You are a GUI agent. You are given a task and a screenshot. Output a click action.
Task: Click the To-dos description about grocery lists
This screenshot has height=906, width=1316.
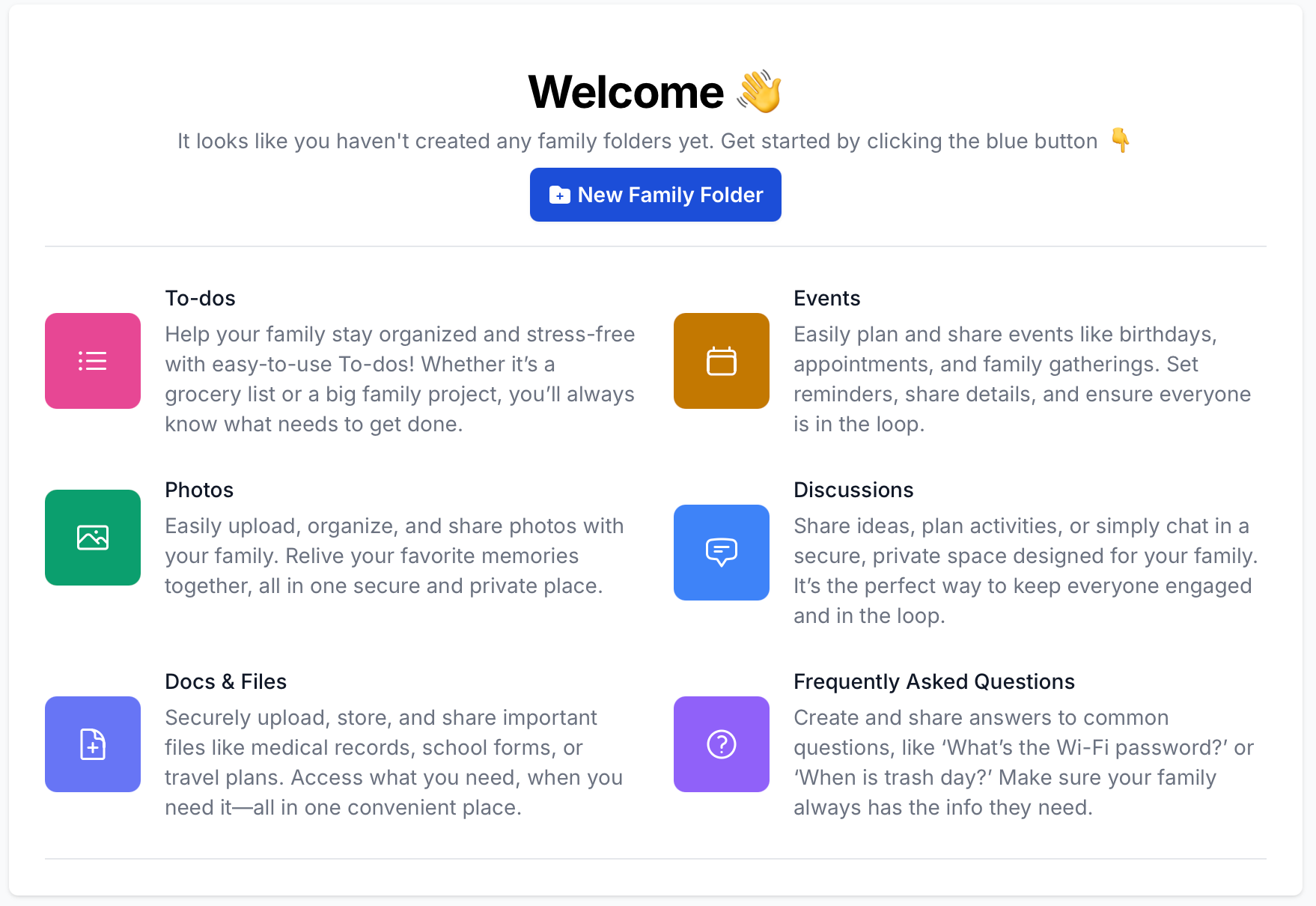pos(400,379)
